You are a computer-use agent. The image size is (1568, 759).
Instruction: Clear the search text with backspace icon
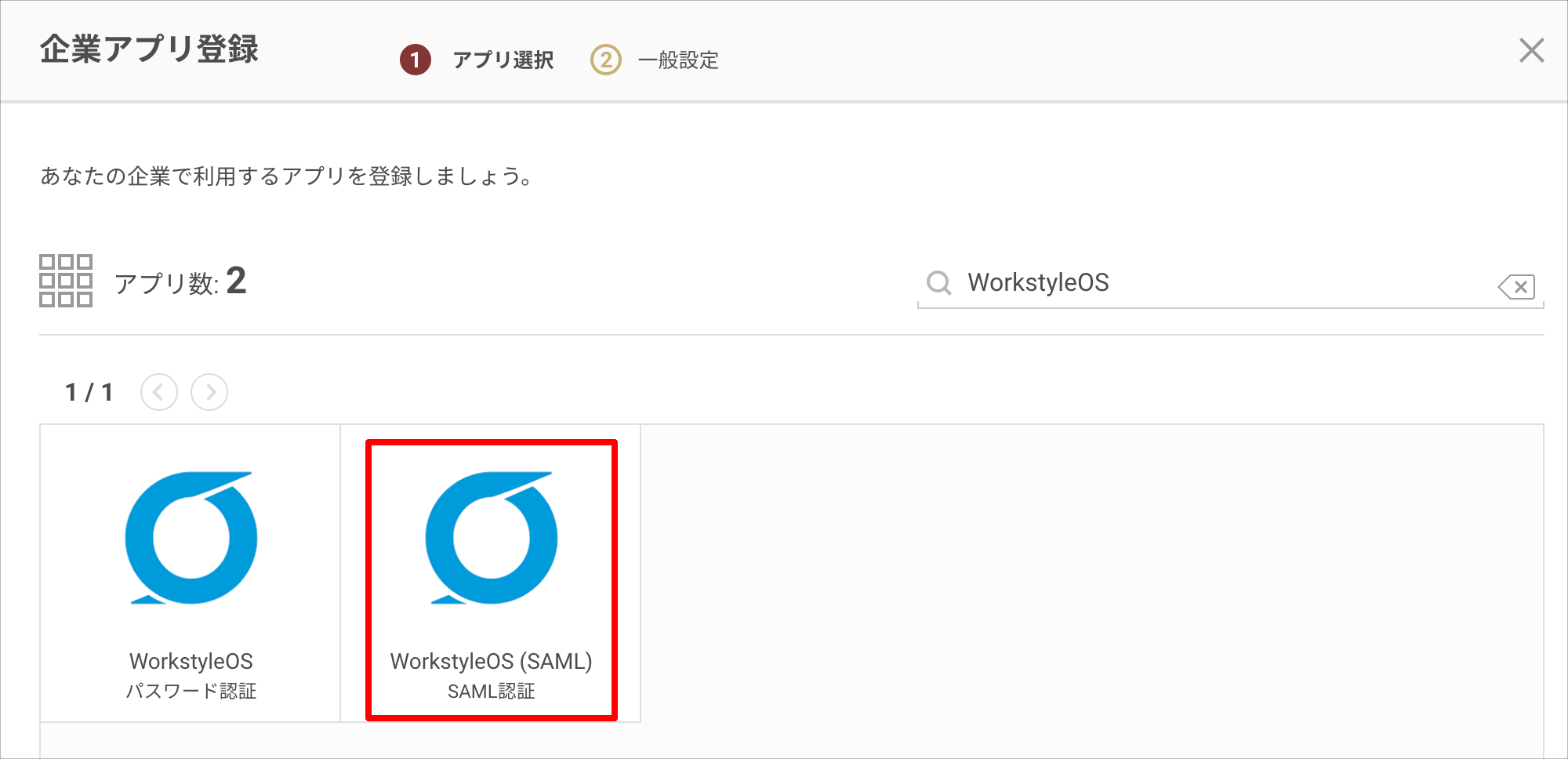1517,287
